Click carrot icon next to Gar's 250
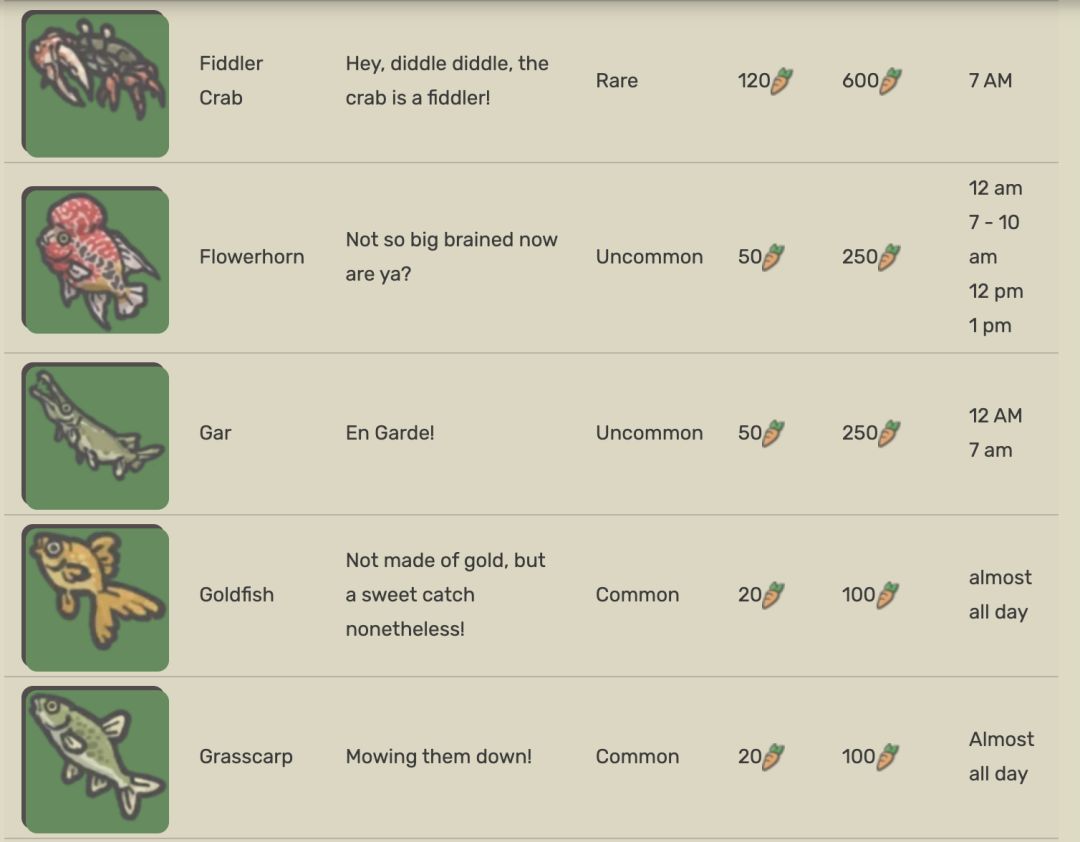The height and width of the screenshot is (842, 1080). coord(890,433)
